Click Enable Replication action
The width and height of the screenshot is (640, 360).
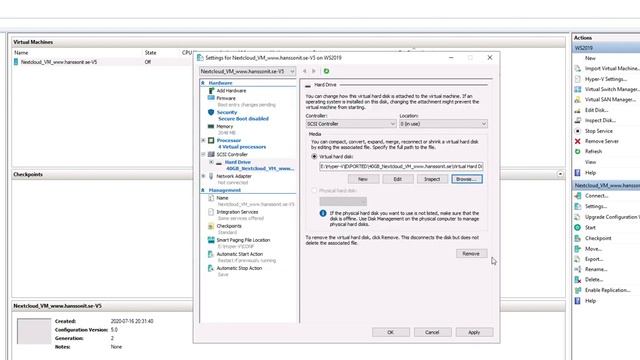click(x=607, y=290)
